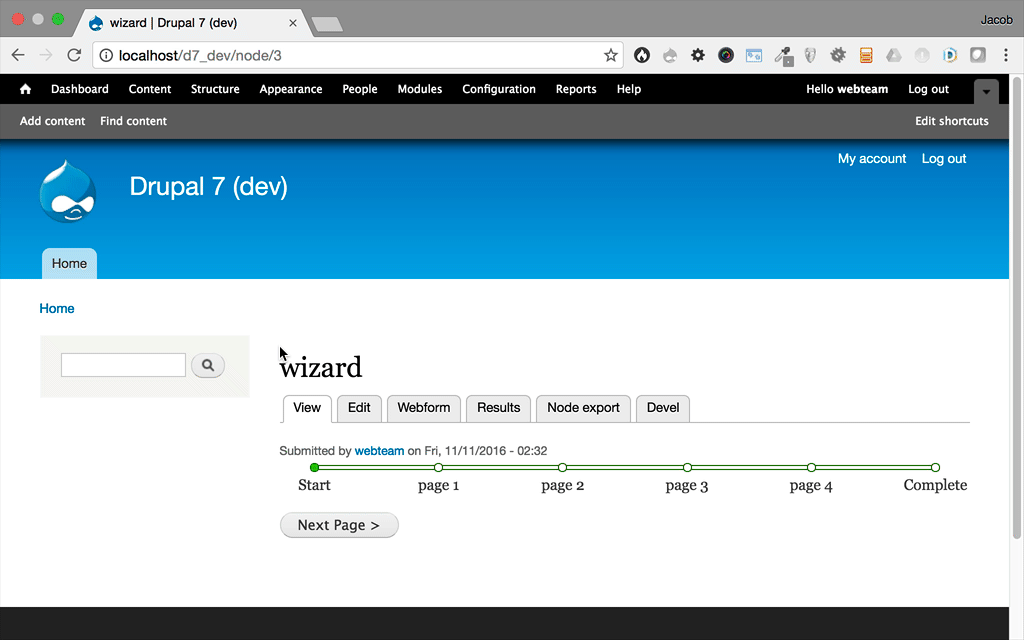
Task: Open the Content admin menu
Action: (150, 89)
